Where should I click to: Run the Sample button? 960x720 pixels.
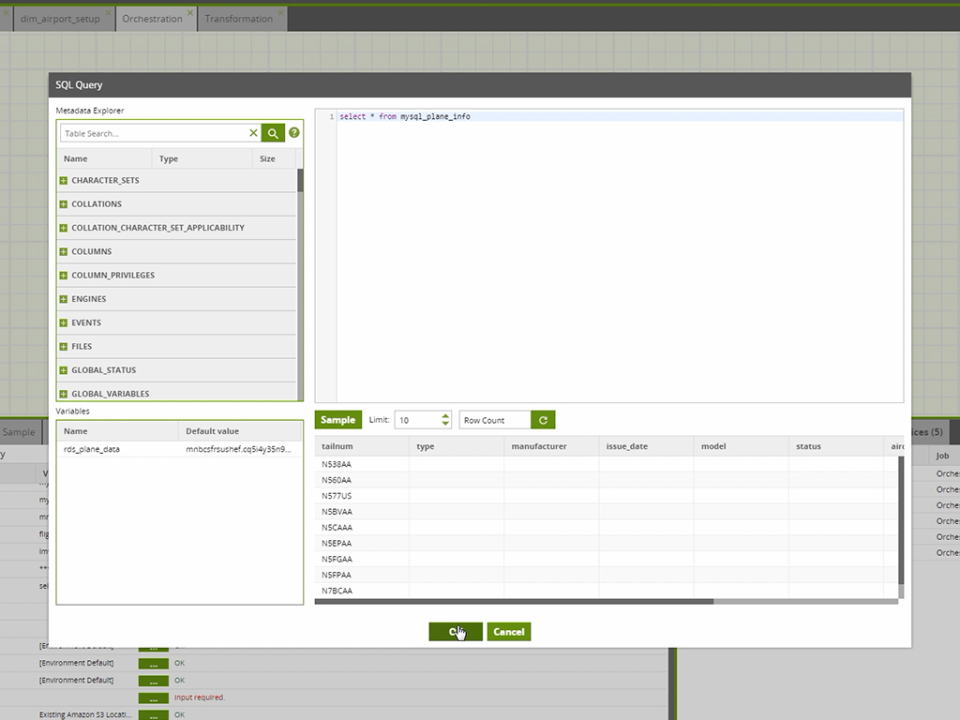click(337, 419)
